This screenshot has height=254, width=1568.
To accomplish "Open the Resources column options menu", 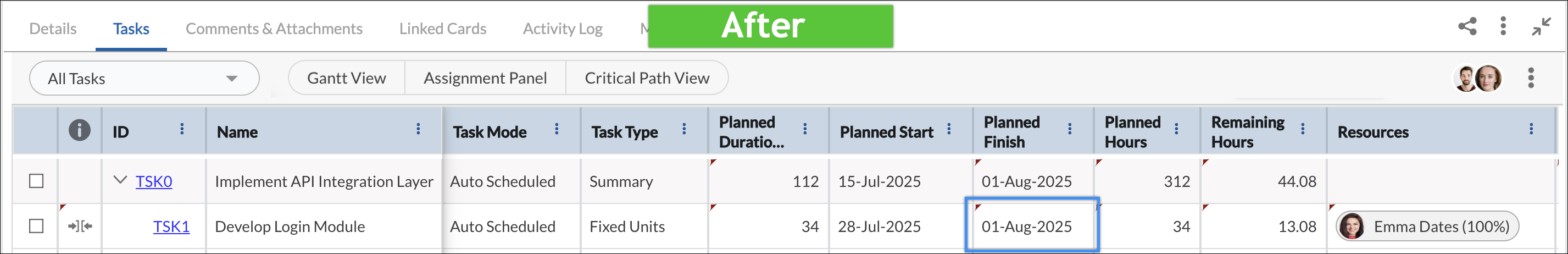I will point(1531,129).
